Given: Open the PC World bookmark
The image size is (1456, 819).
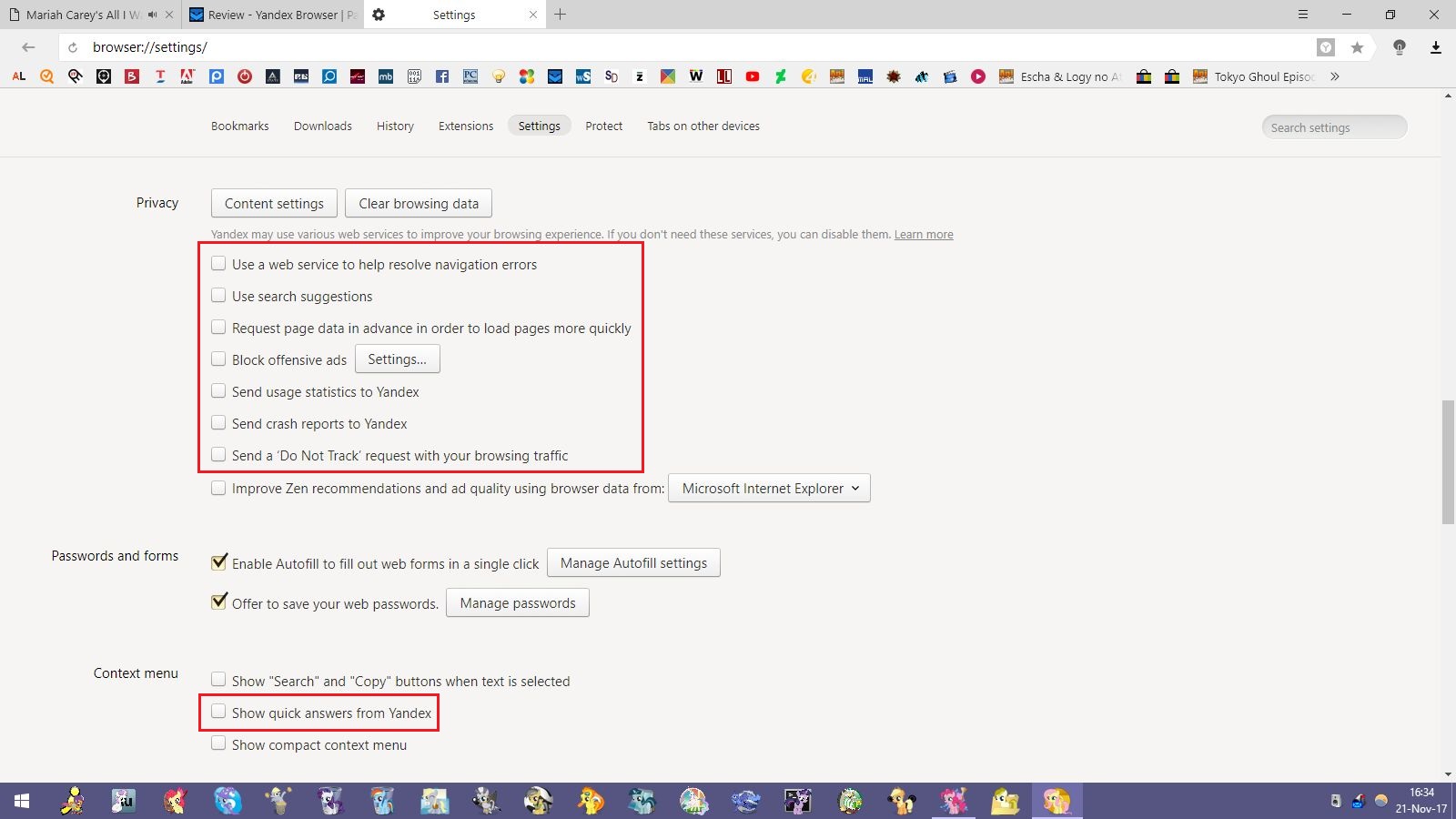Looking at the screenshot, I should click(470, 76).
